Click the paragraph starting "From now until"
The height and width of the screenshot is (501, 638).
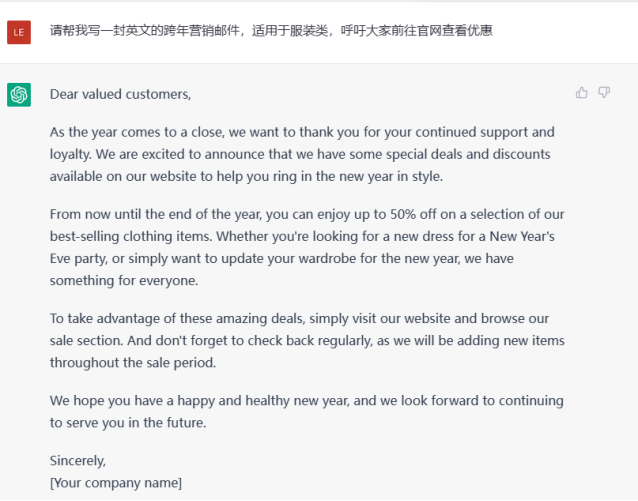pyautogui.click(x=307, y=247)
